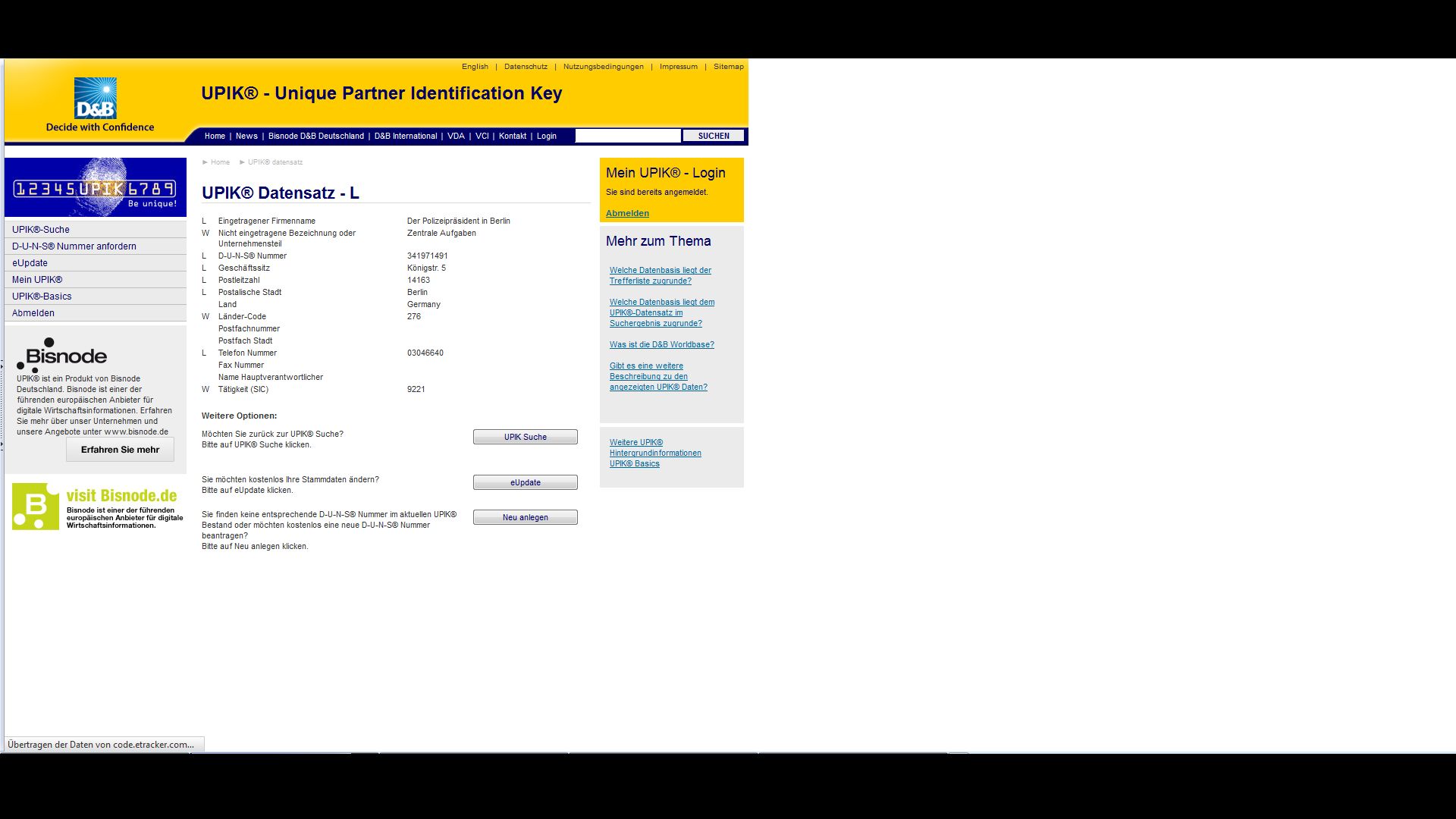Open 'Welche Datenbasis liegt der Trefferliste zugrunde?' link
Image resolution: width=1456 pixels, height=819 pixels.
click(660, 275)
